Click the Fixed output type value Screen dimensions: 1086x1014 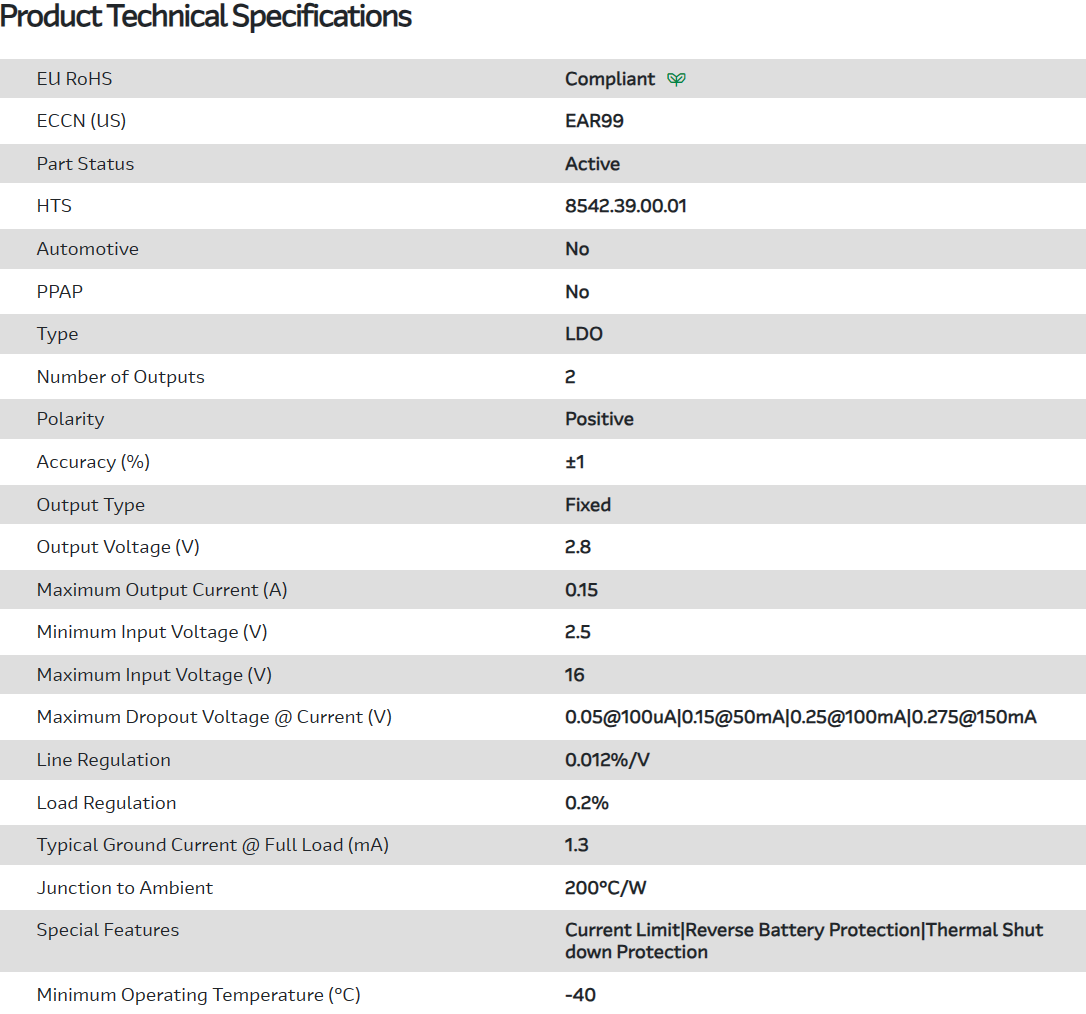[588, 505]
